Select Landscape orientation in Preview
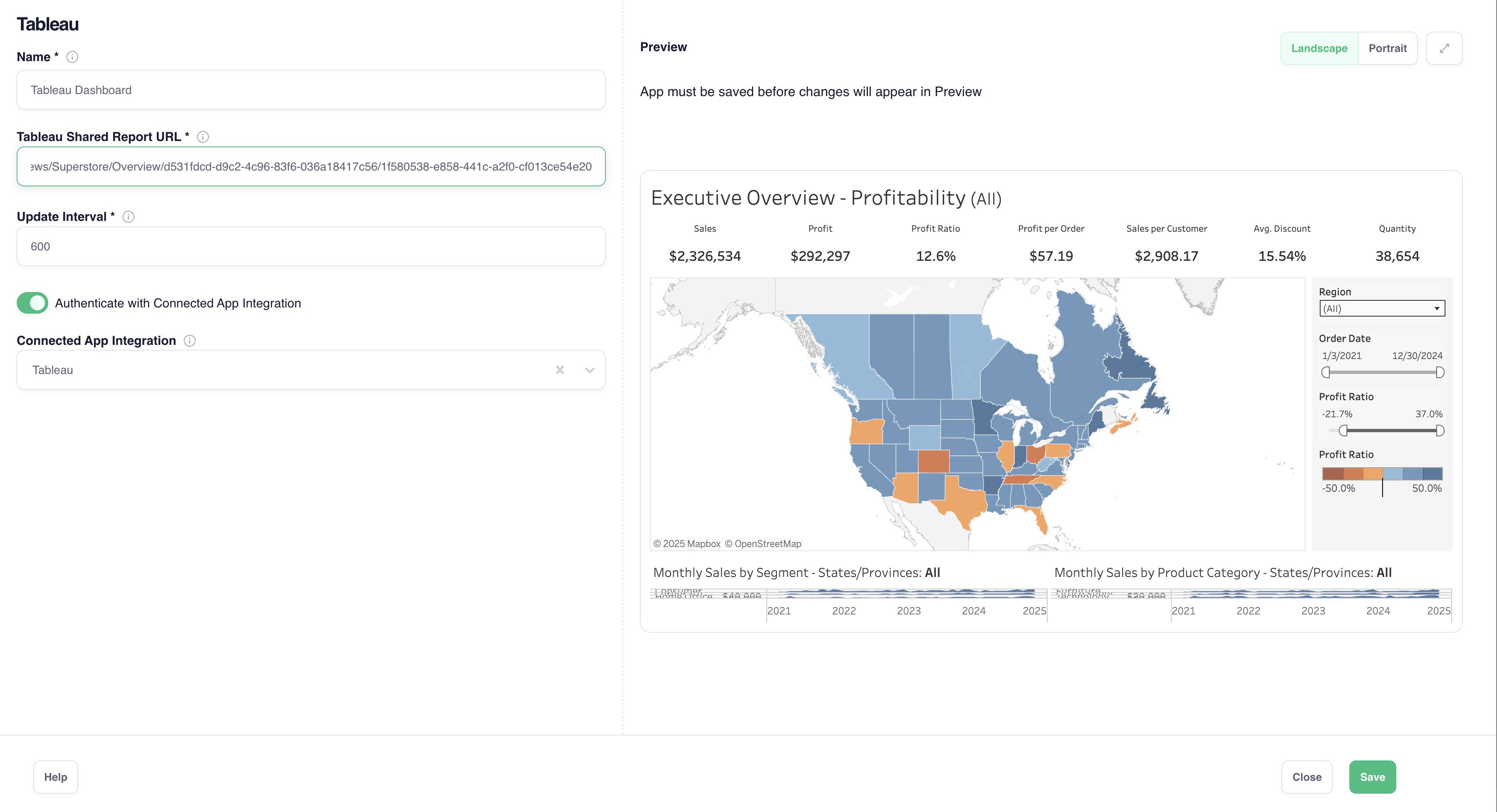This screenshot has height=812, width=1497. (1319, 48)
